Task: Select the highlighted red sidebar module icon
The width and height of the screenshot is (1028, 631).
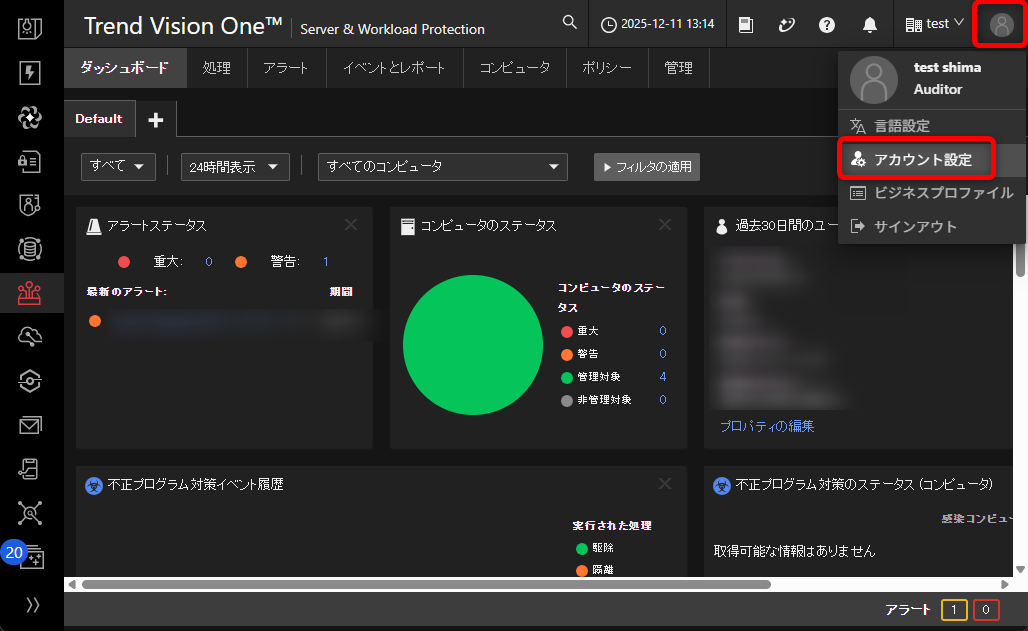Action: [29, 293]
